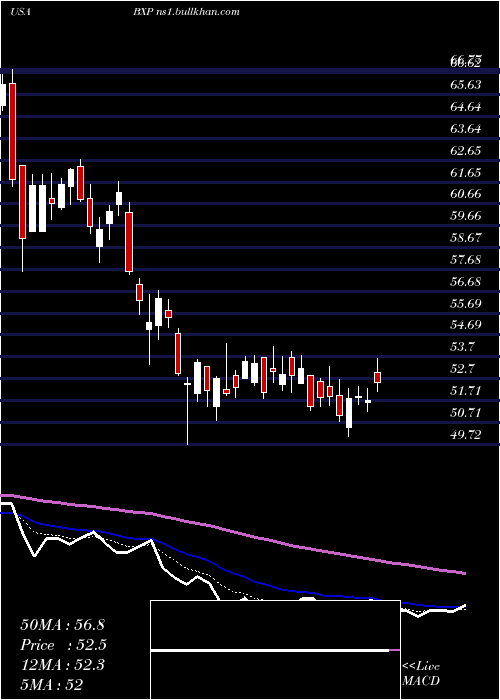Viewport: 500px width, 700px height.
Task: Click the tall red candlestick near 65.63
Action: click(x=12, y=132)
